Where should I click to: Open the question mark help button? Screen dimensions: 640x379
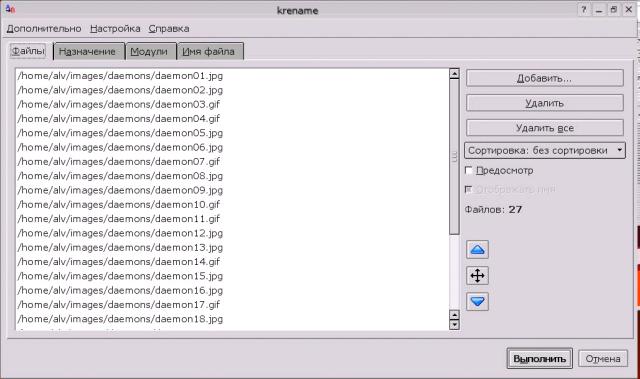pyautogui.click(x=584, y=10)
